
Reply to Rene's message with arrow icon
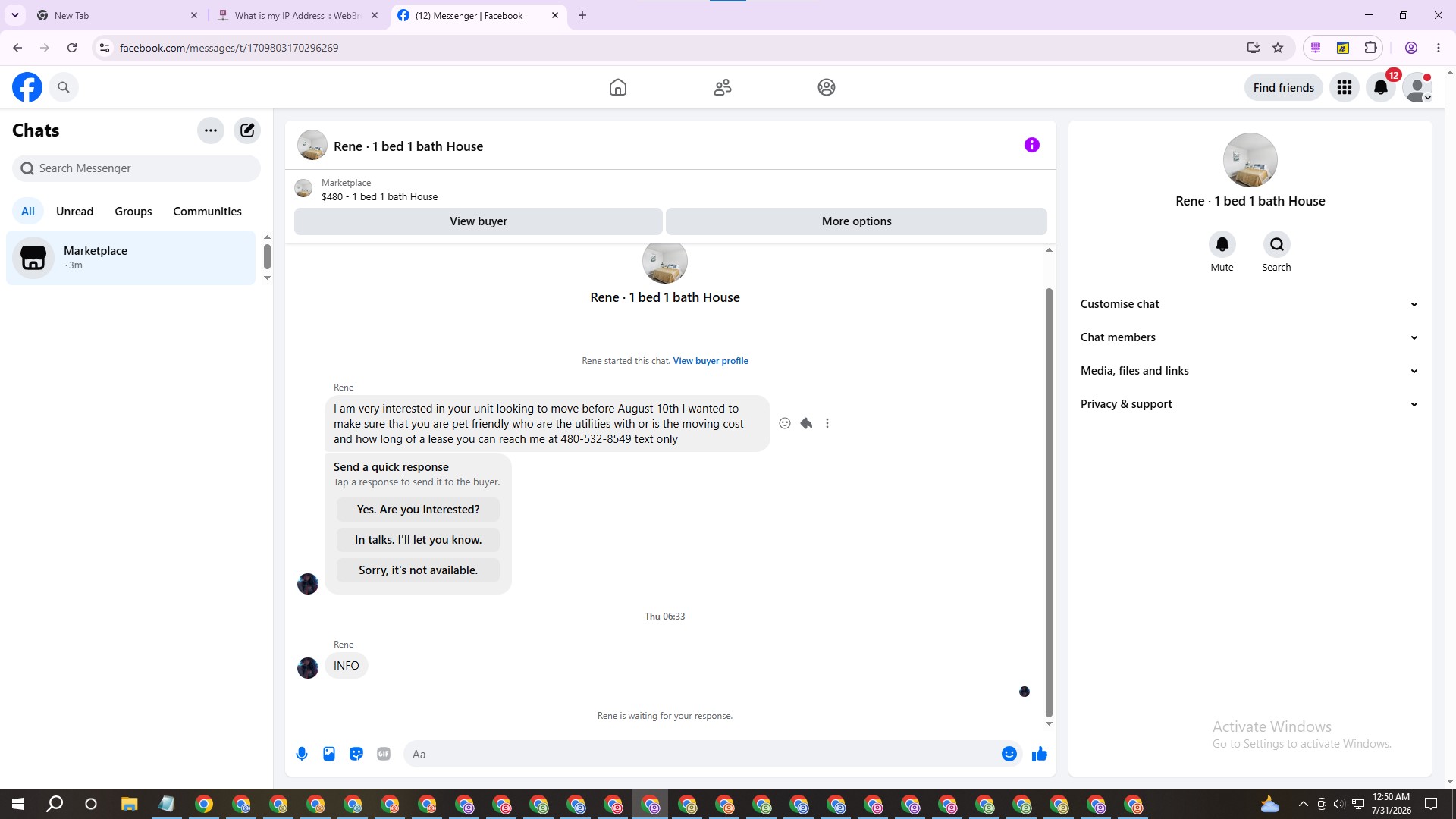click(x=806, y=423)
